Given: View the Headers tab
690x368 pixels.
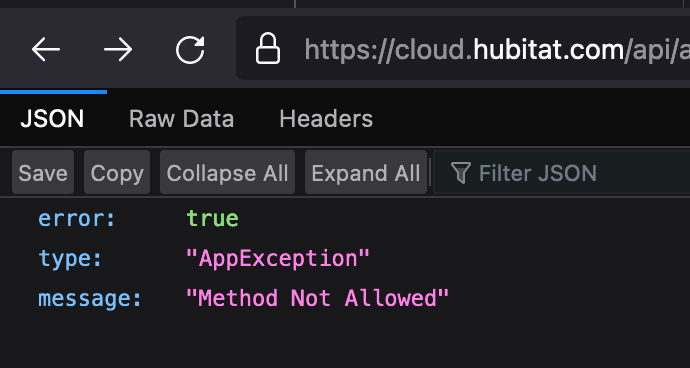Looking at the screenshot, I should 326,119.
